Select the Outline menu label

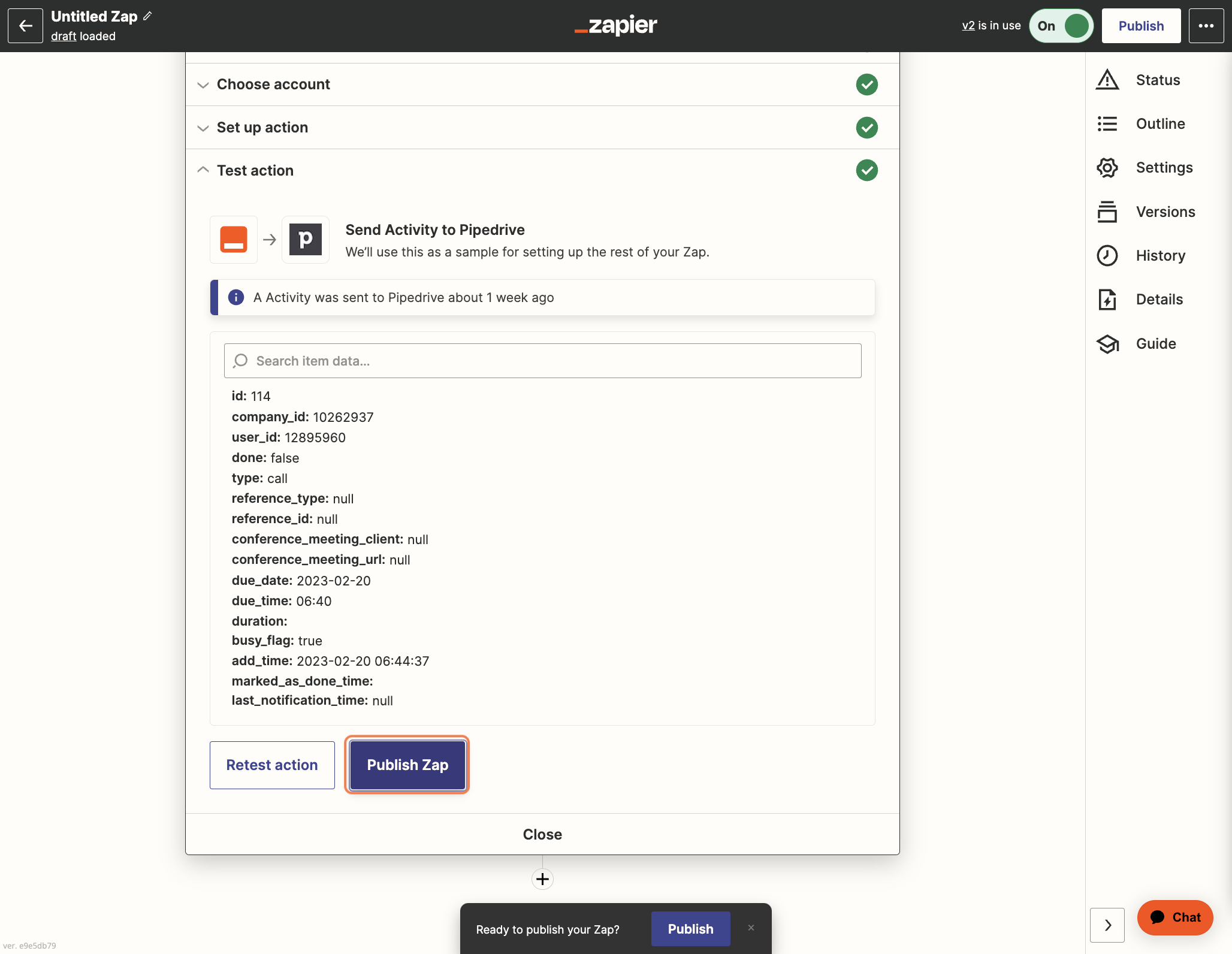[x=1160, y=123]
